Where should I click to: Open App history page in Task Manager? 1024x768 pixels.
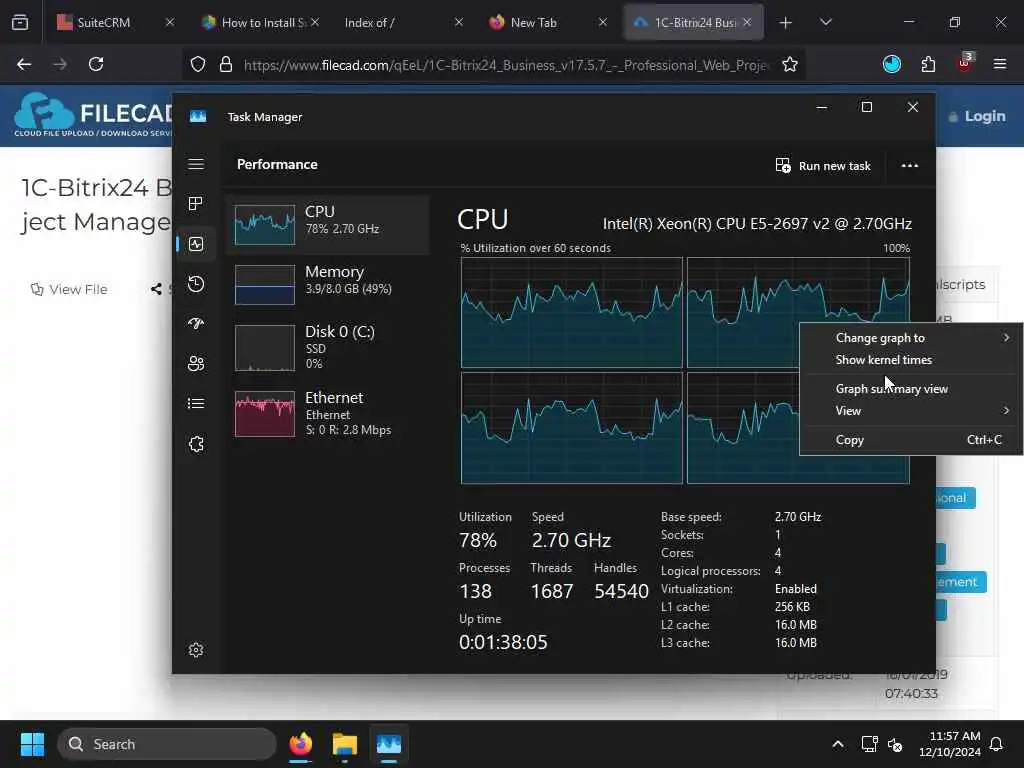point(196,284)
